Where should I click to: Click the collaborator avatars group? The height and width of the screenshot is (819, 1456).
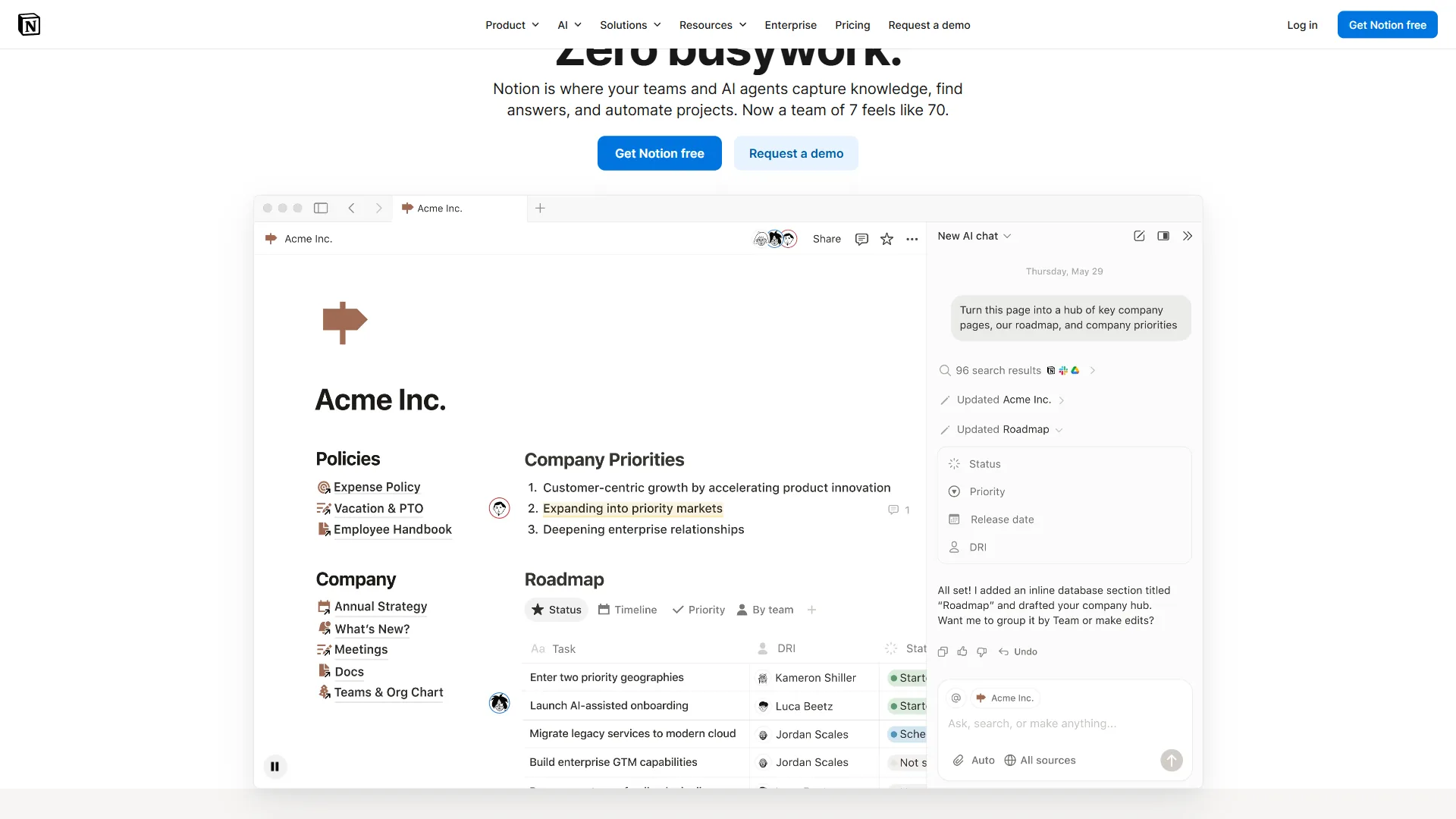pos(775,239)
